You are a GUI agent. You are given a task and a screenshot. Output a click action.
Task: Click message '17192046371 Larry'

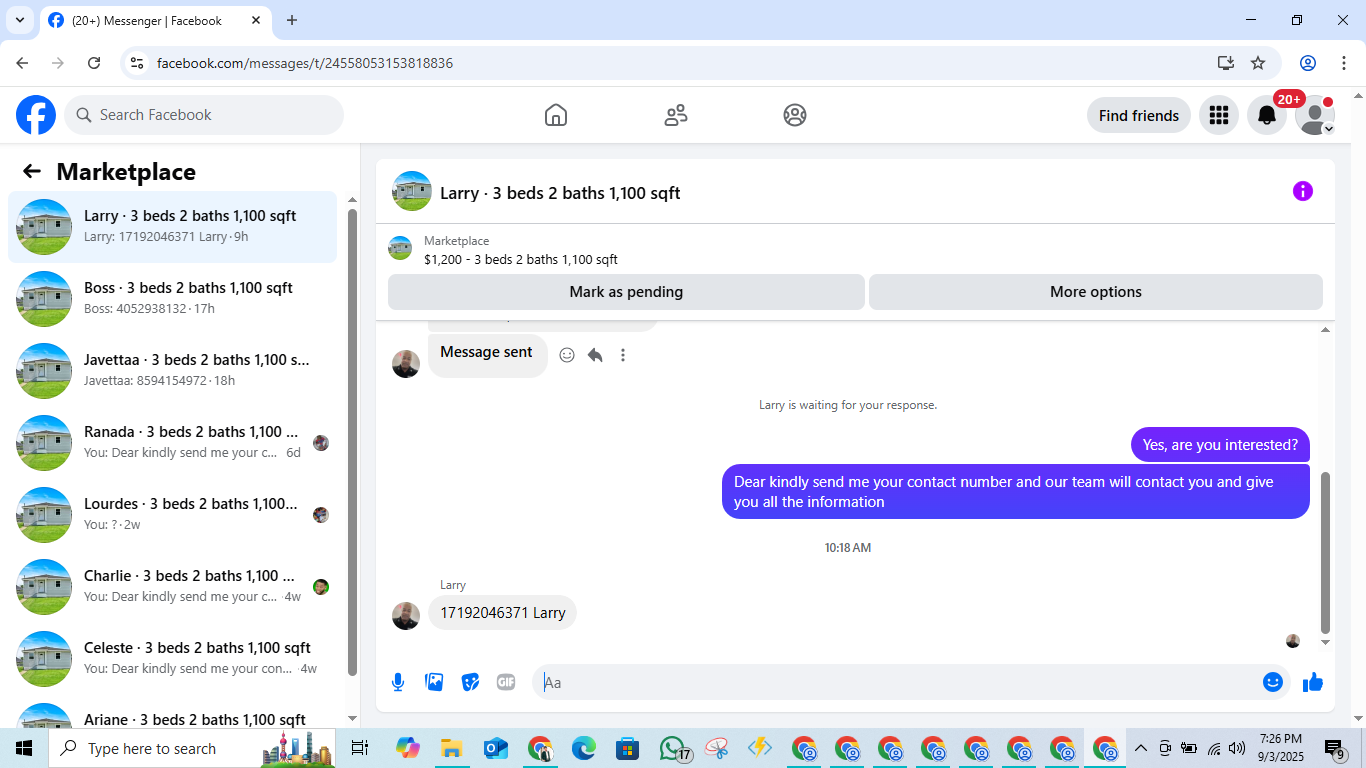(503, 613)
